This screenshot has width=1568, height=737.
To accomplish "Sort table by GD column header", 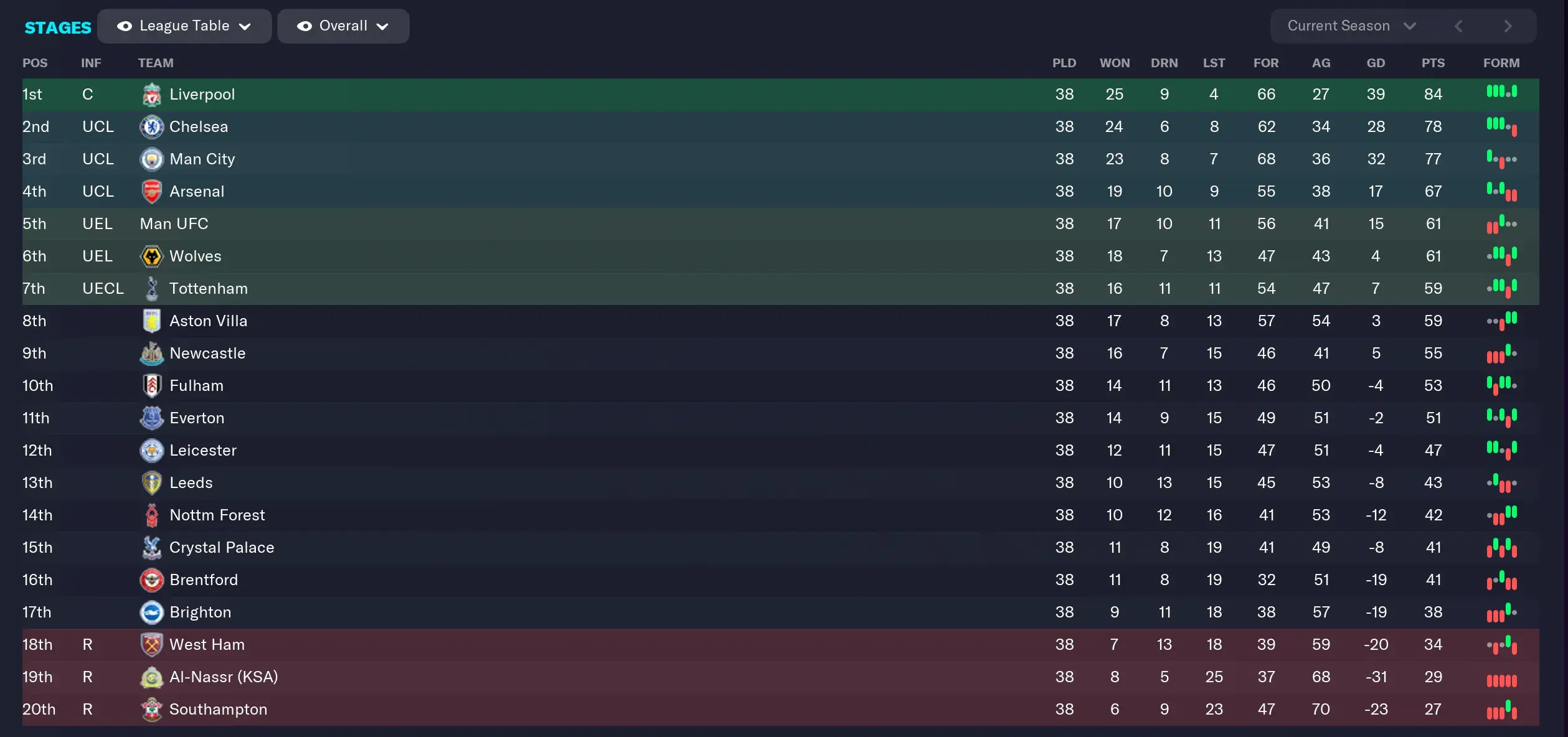I will [x=1376, y=63].
